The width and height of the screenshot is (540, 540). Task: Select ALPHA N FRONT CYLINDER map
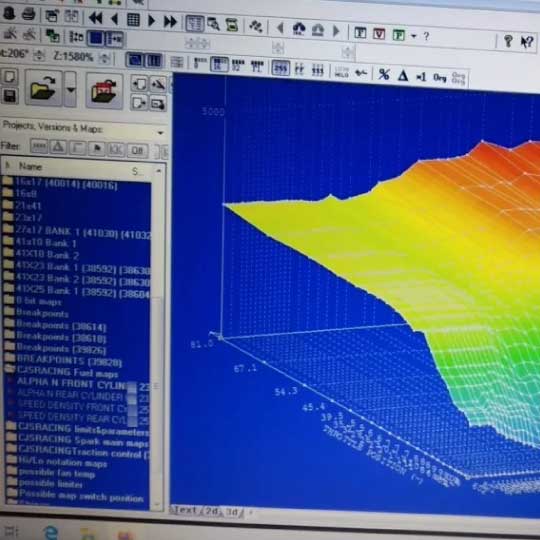coord(71,384)
